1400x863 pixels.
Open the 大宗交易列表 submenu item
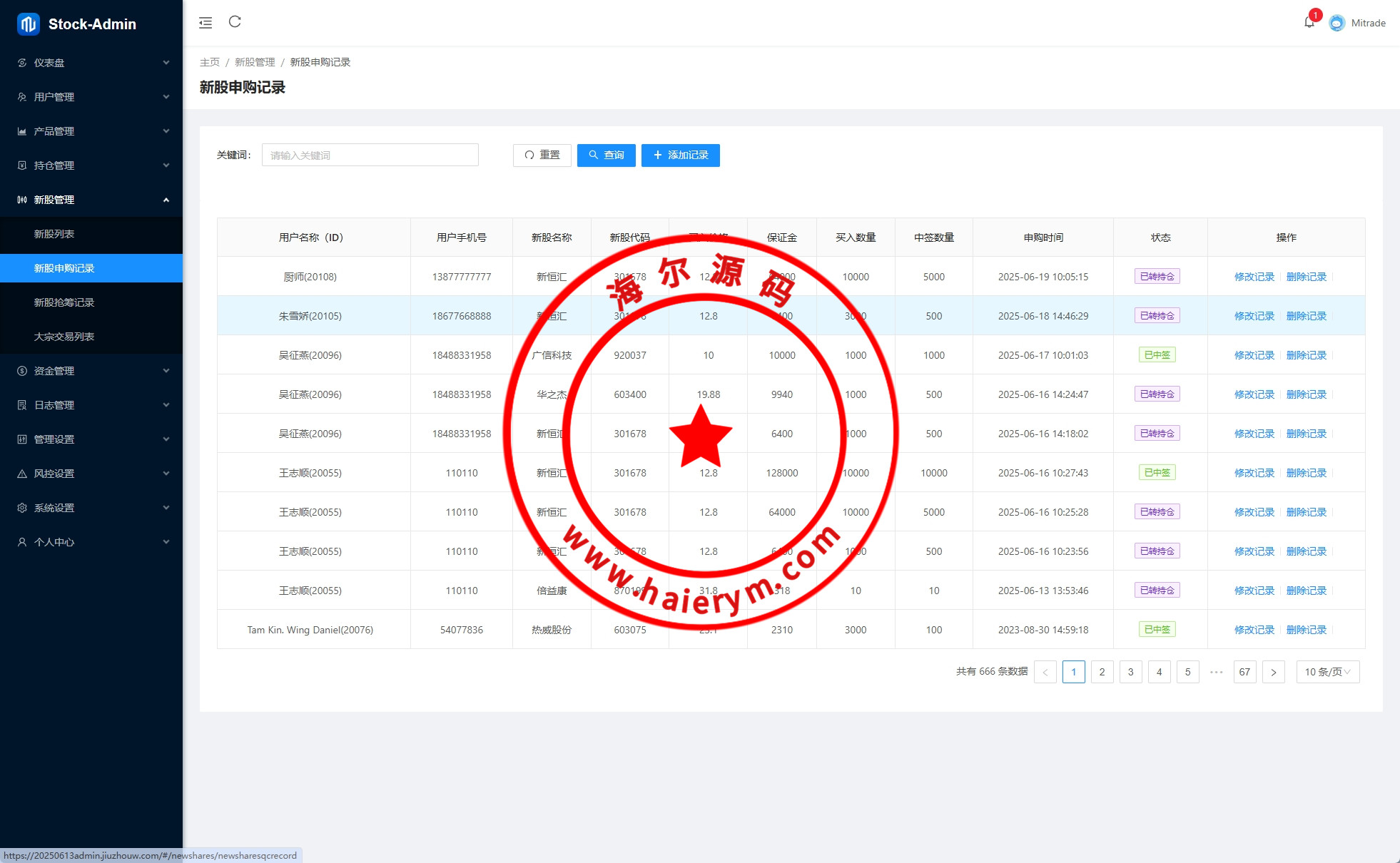click(64, 337)
